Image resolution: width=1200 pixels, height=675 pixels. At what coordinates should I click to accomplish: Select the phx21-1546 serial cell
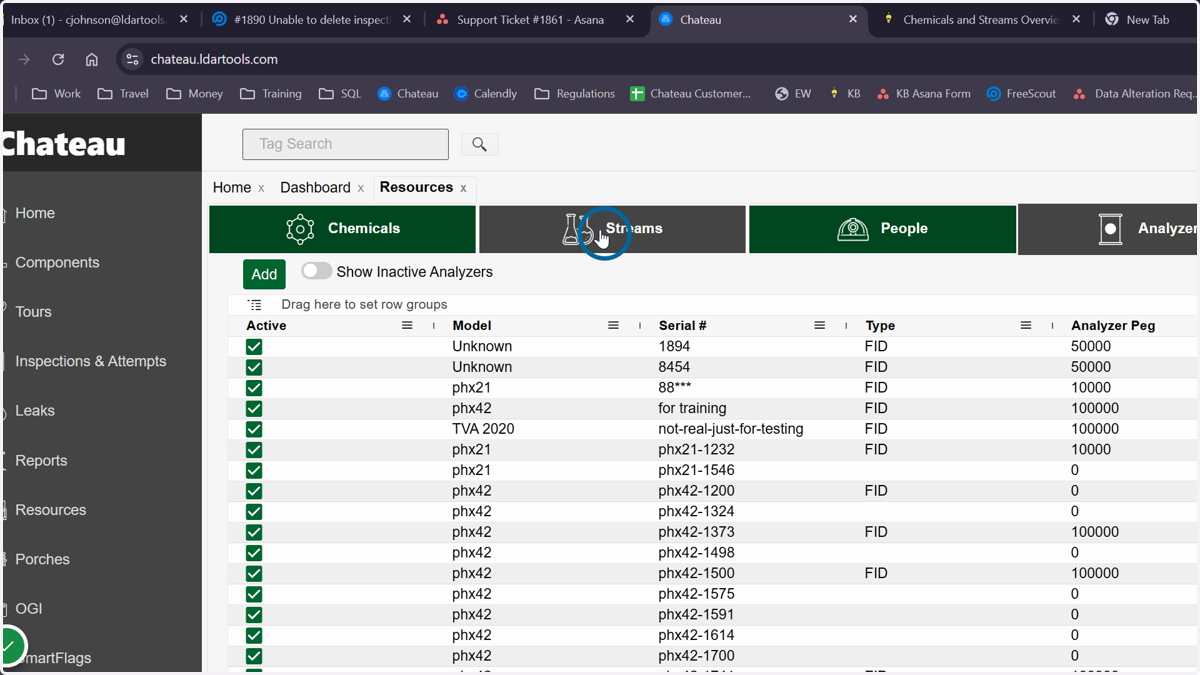(x=696, y=470)
